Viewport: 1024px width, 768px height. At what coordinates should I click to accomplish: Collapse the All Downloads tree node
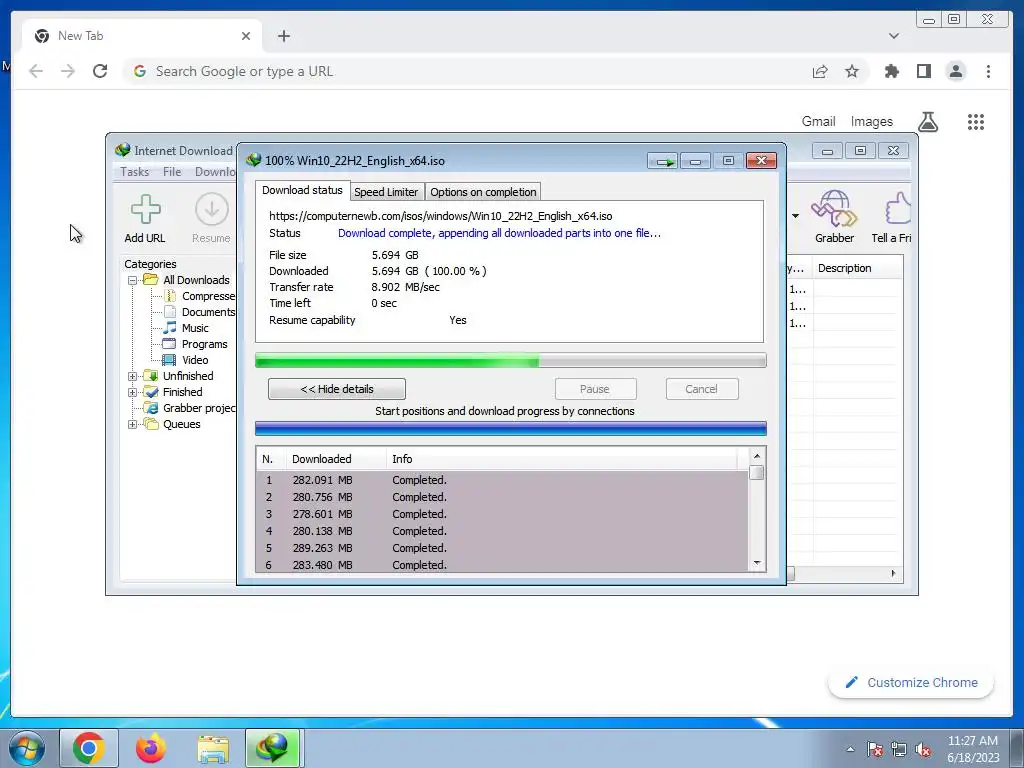(x=133, y=280)
